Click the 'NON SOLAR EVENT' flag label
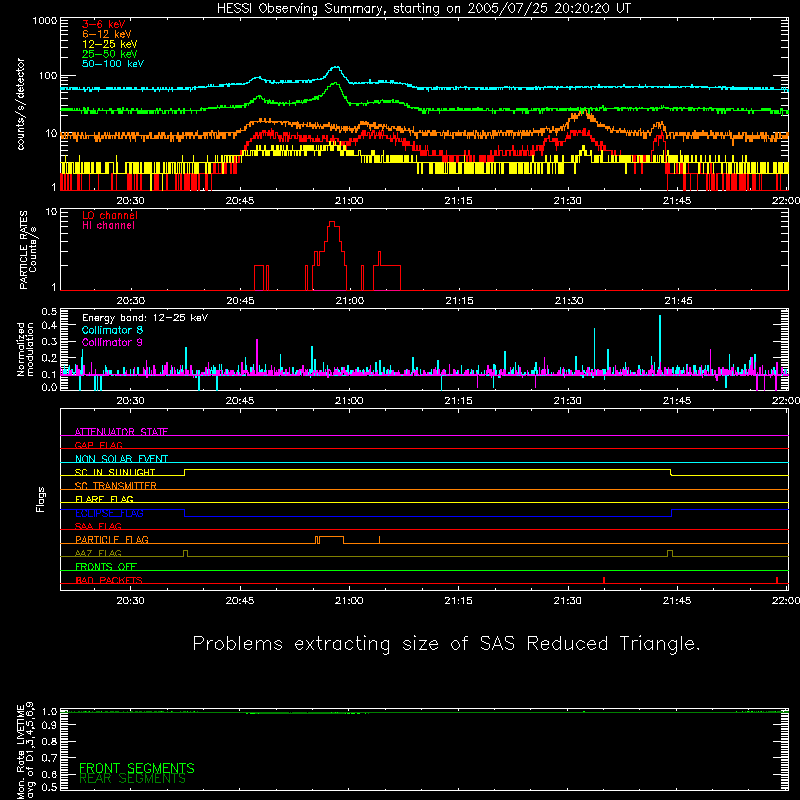The height and width of the screenshot is (800, 800). coord(121,459)
